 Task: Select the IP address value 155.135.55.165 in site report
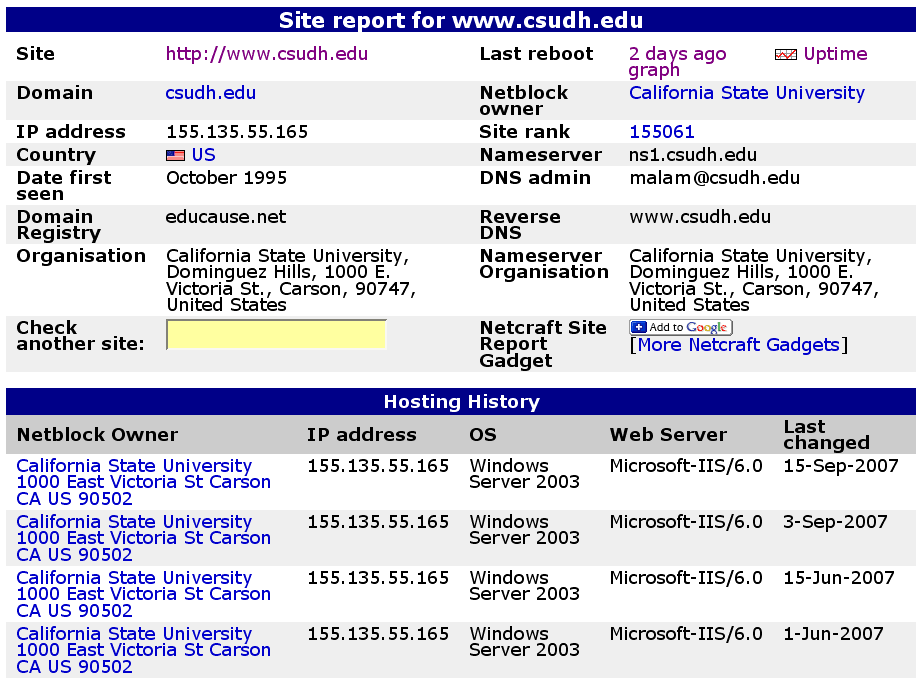(237, 131)
